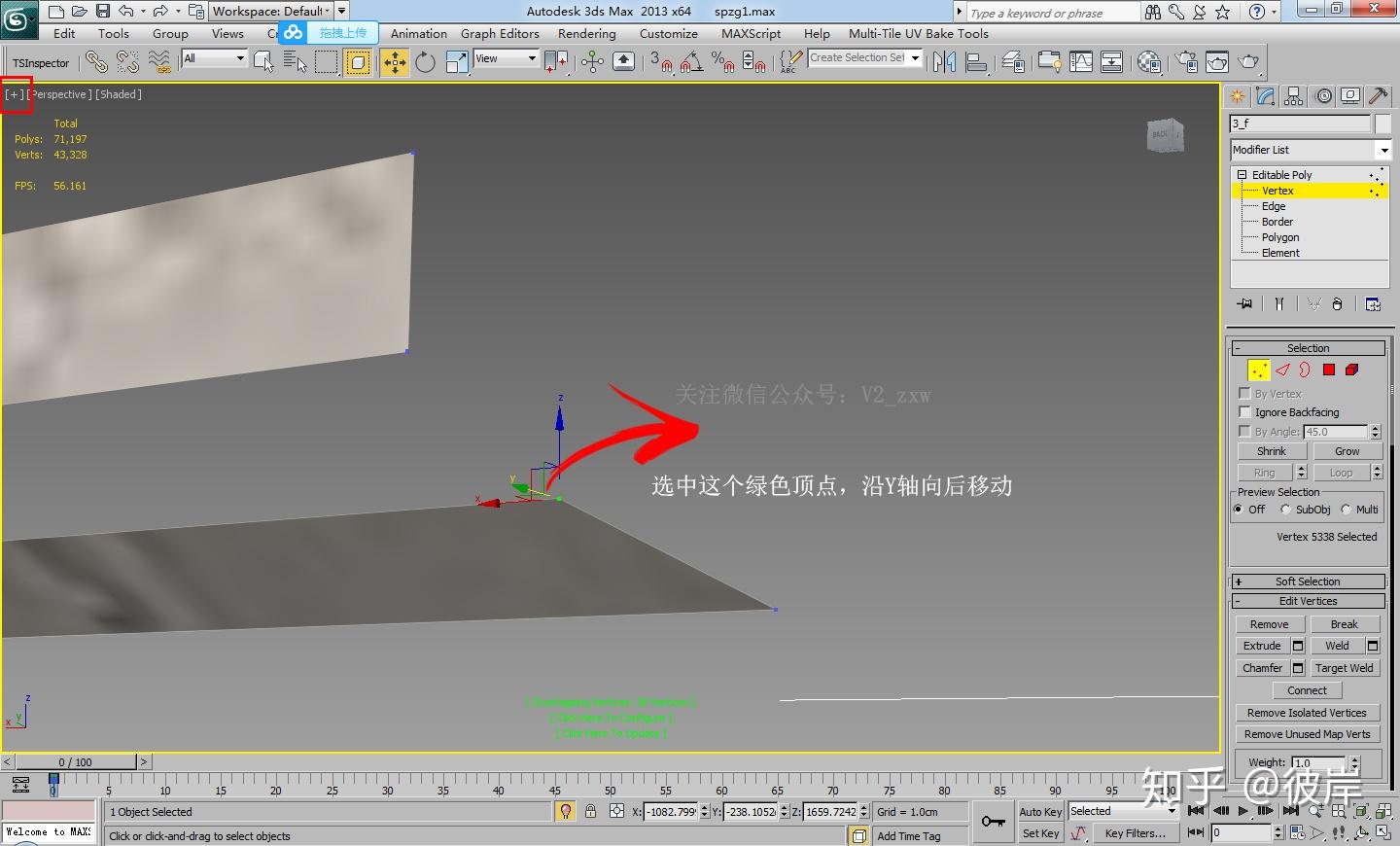1400x846 pixels.
Task: Collapse the Edit Vertices rollout
Action: click(x=1308, y=601)
